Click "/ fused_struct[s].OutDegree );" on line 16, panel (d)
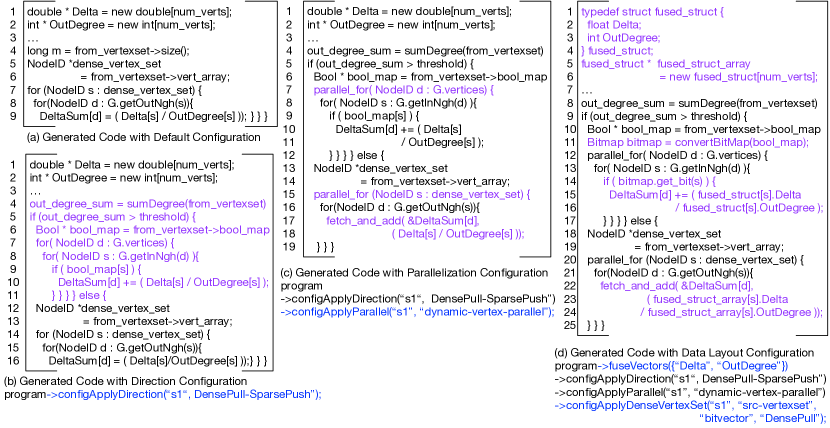The height and width of the screenshot is (428, 830). (x=749, y=210)
